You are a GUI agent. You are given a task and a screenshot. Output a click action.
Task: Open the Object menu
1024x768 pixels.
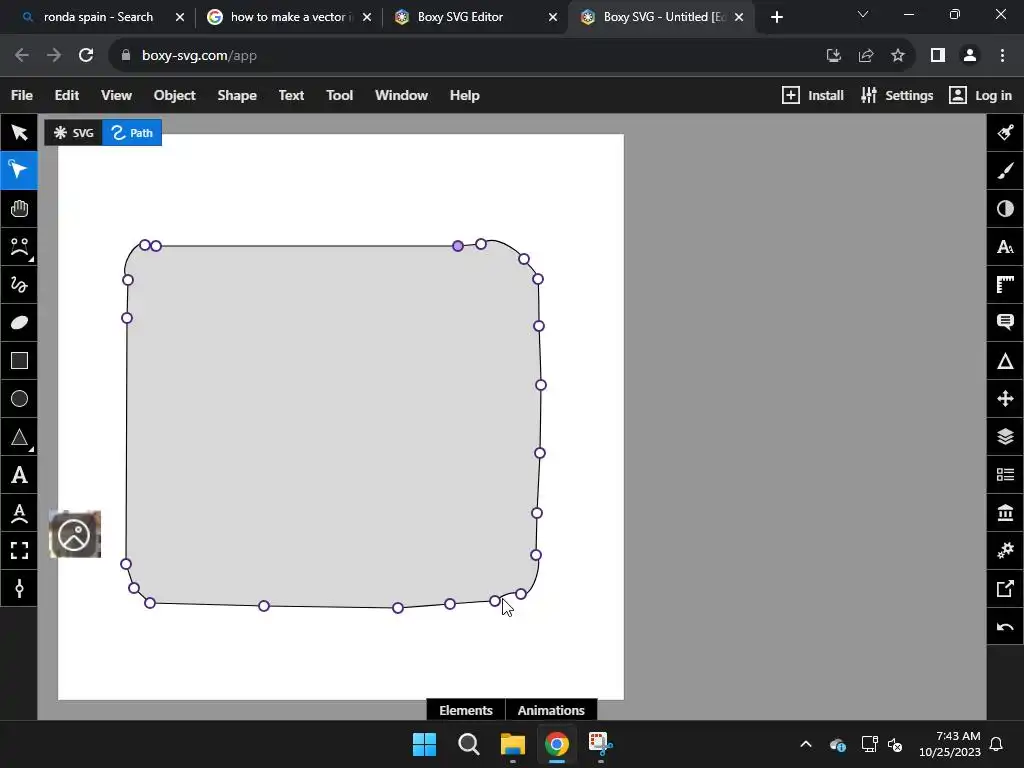click(174, 95)
